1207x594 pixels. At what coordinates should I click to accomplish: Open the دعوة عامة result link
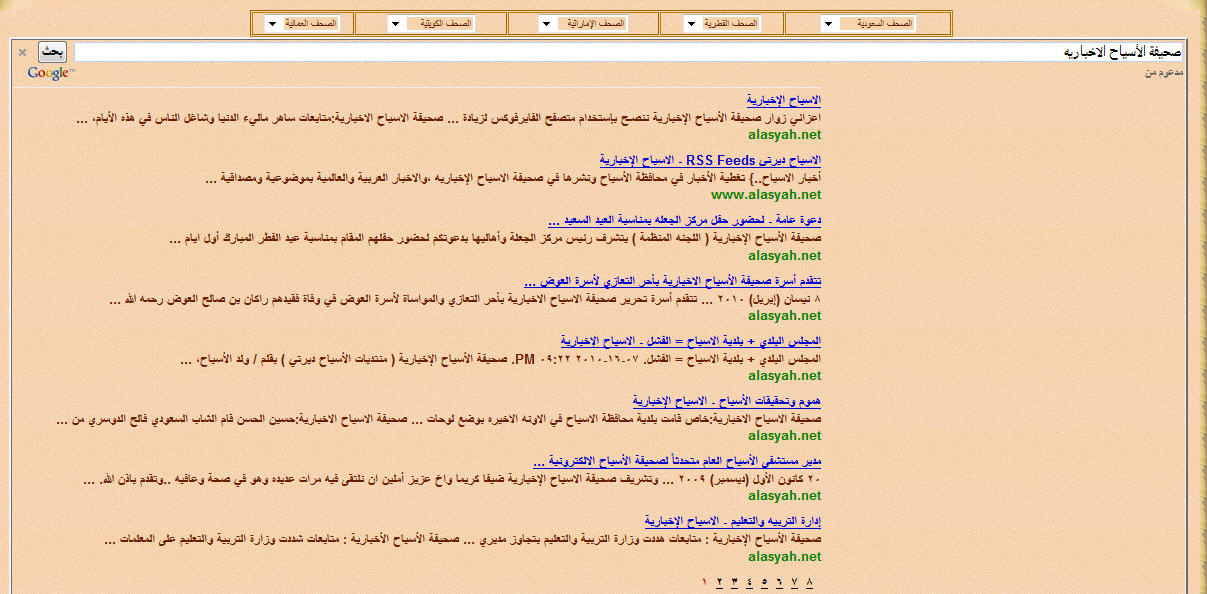point(685,220)
